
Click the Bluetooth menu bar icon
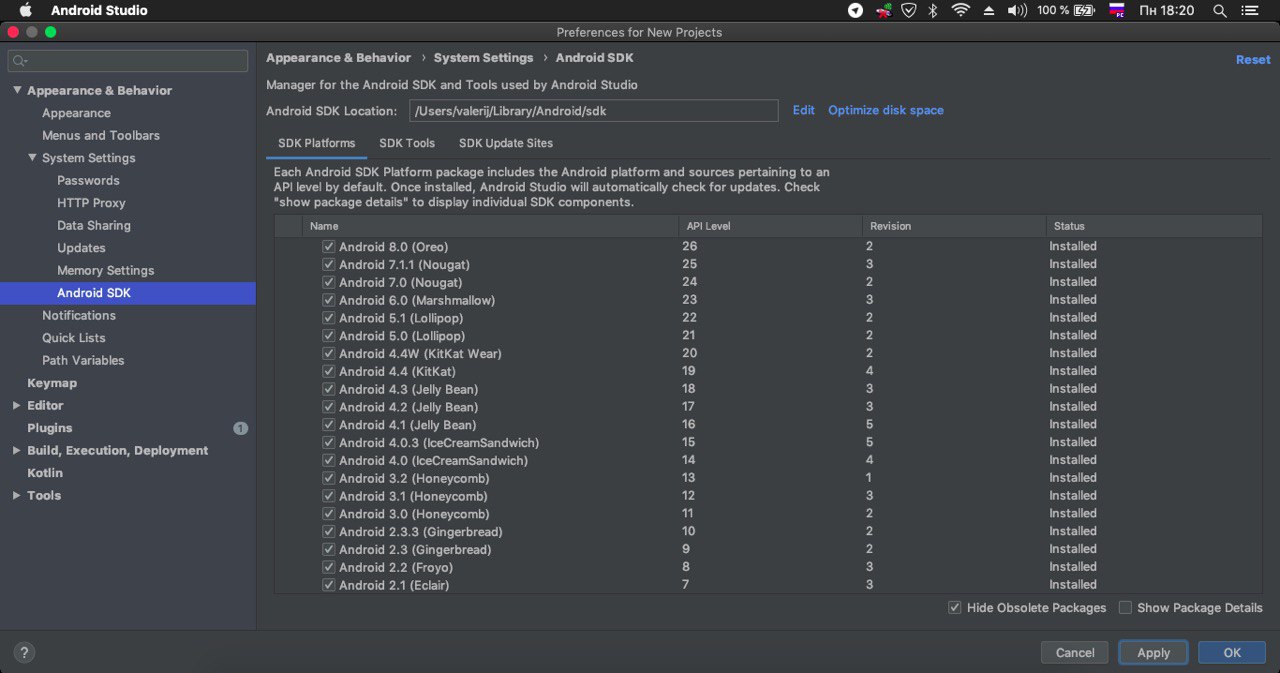(933, 10)
